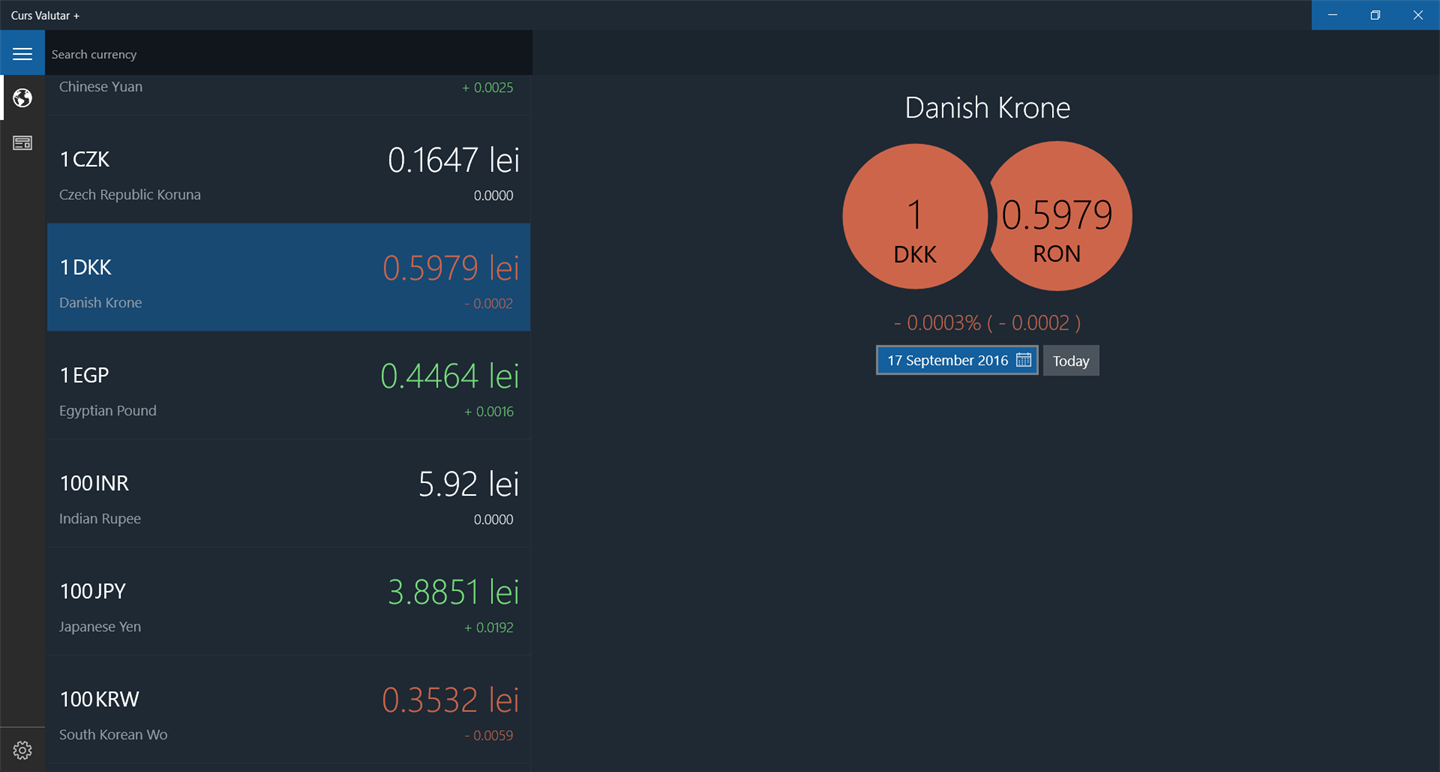Focus the Search currency field

click(289, 53)
